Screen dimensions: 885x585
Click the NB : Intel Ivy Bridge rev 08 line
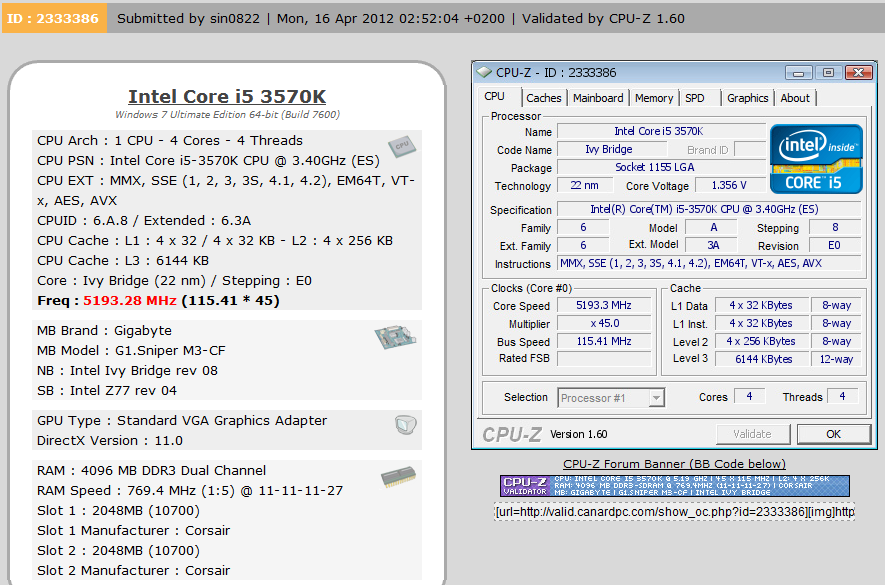tap(127, 370)
